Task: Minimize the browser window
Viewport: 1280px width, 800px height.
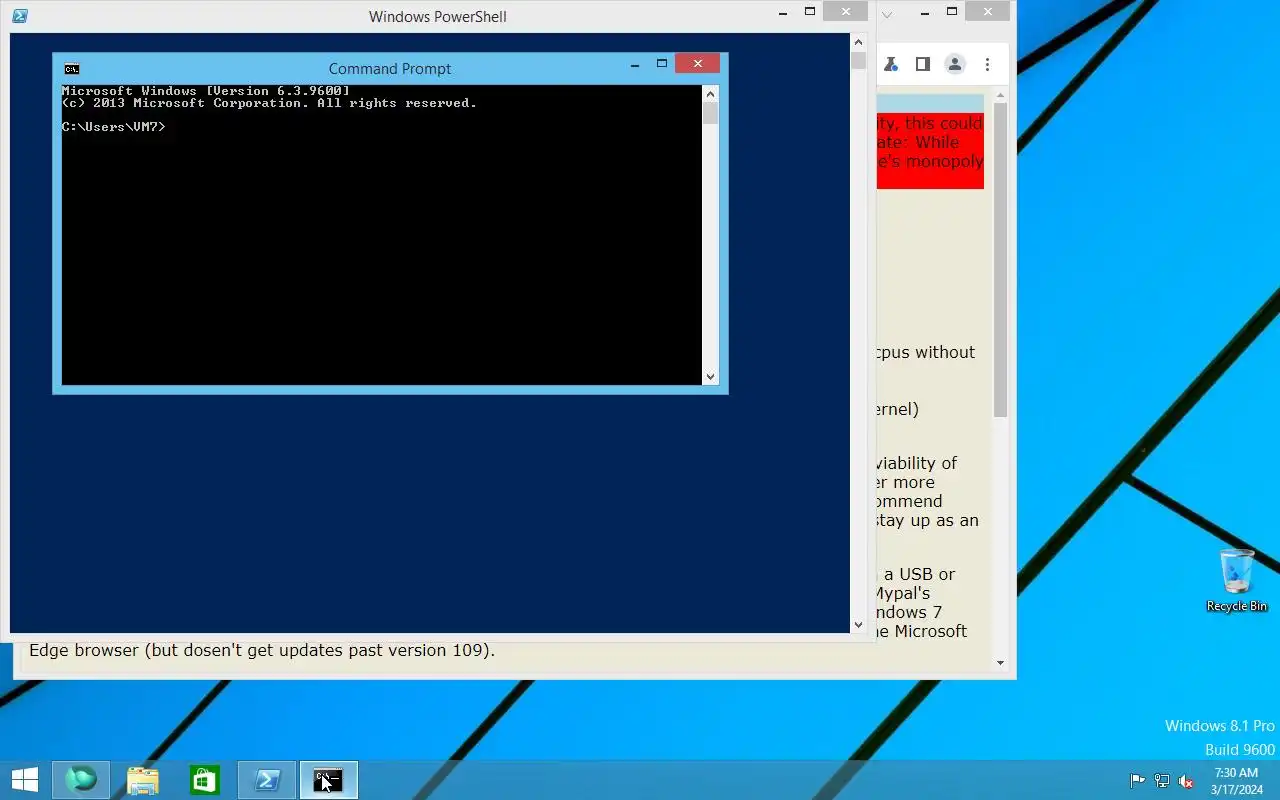Action: coord(926,13)
